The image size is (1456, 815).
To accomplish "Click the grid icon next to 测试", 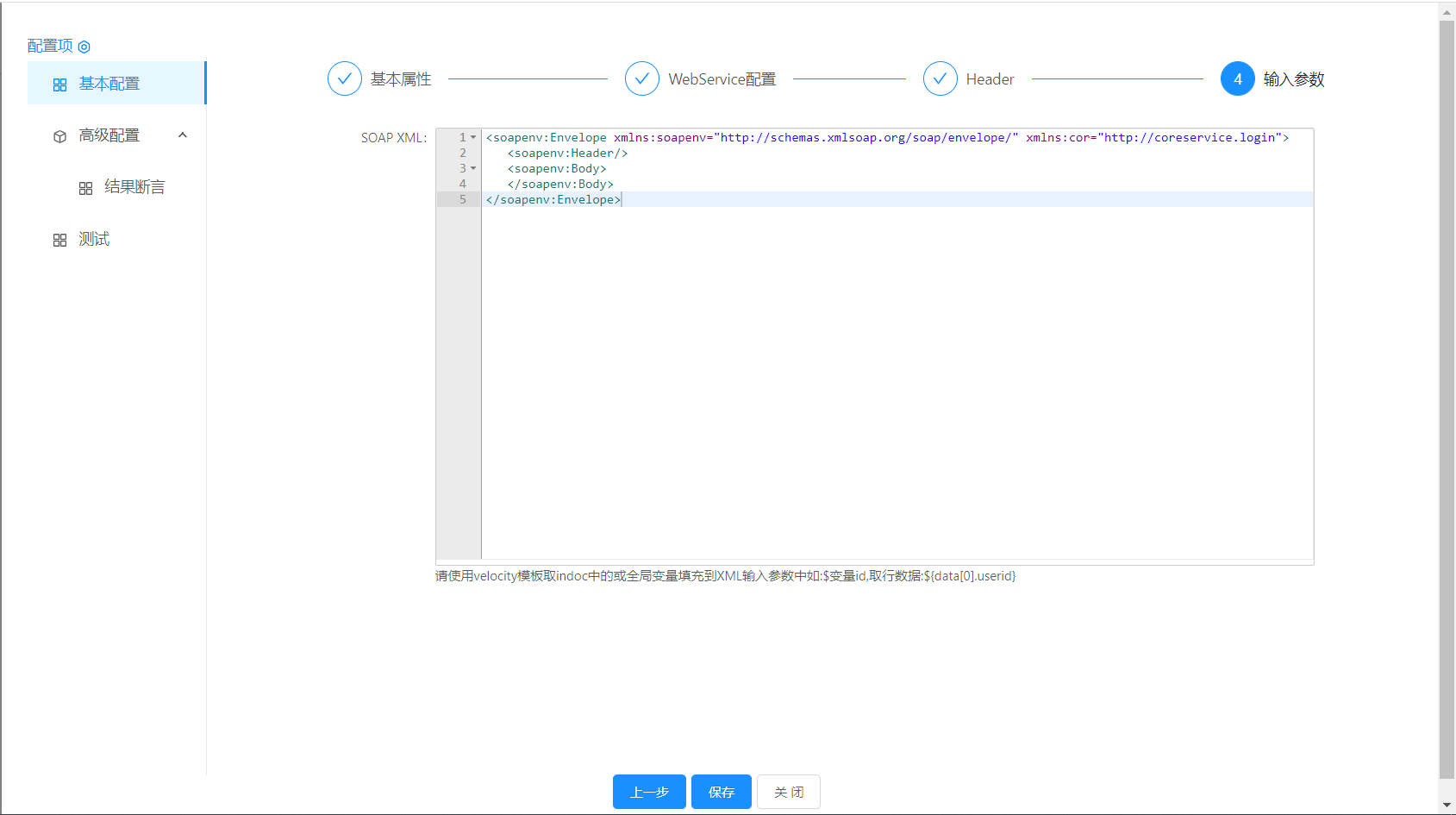I will click(x=59, y=240).
